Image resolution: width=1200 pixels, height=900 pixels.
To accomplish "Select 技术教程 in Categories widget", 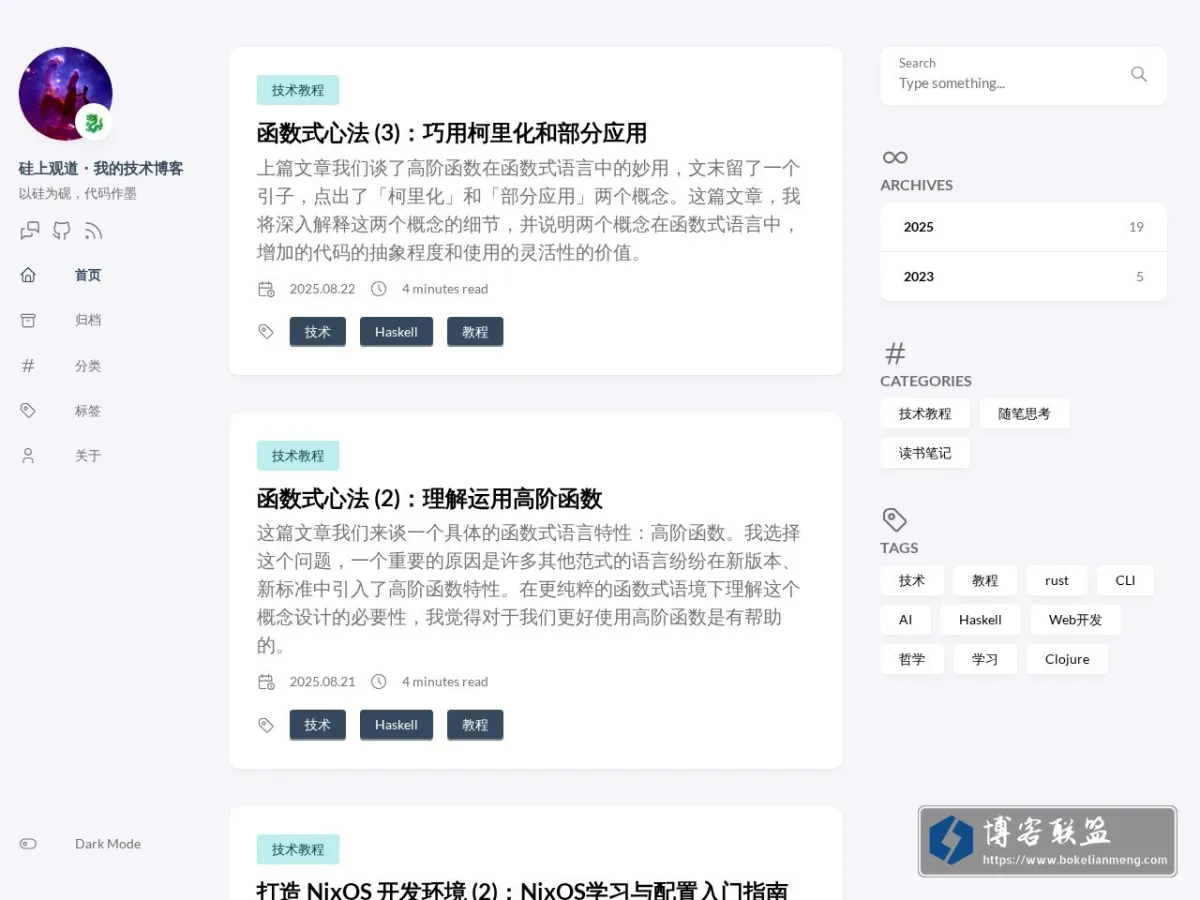I will pyautogui.click(x=925, y=414).
